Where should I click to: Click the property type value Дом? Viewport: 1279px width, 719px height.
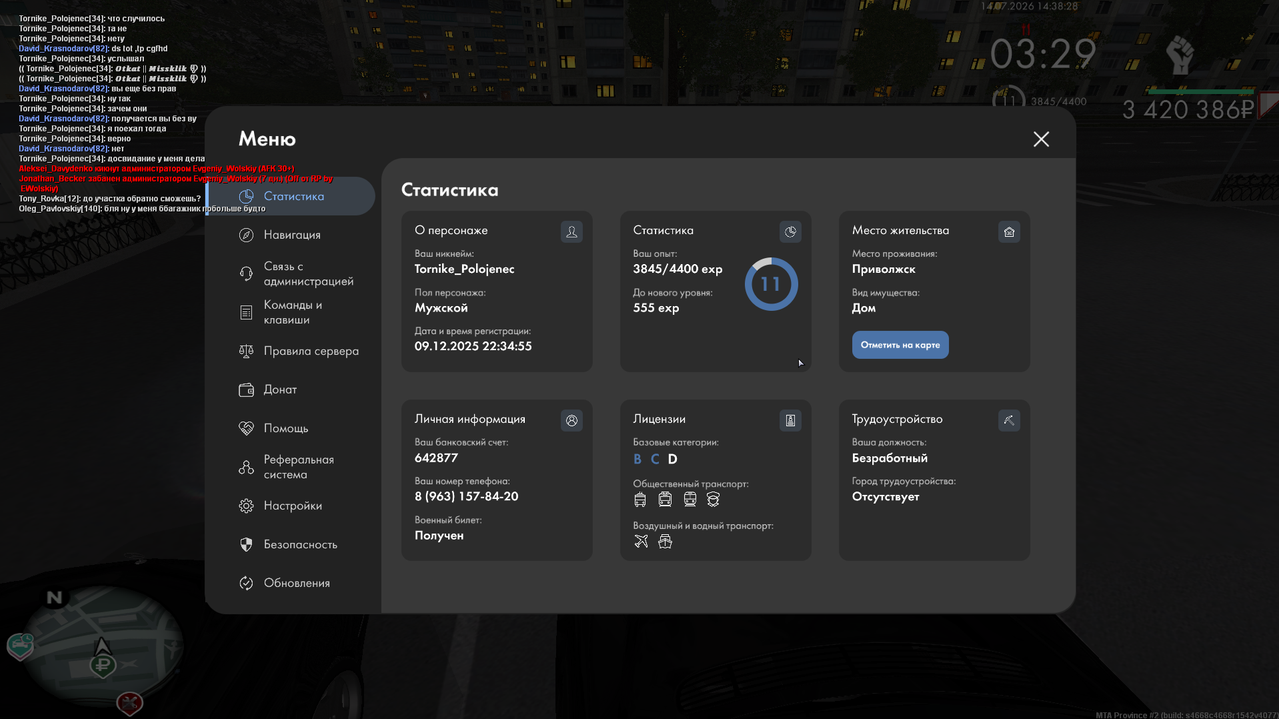coord(864,308)
